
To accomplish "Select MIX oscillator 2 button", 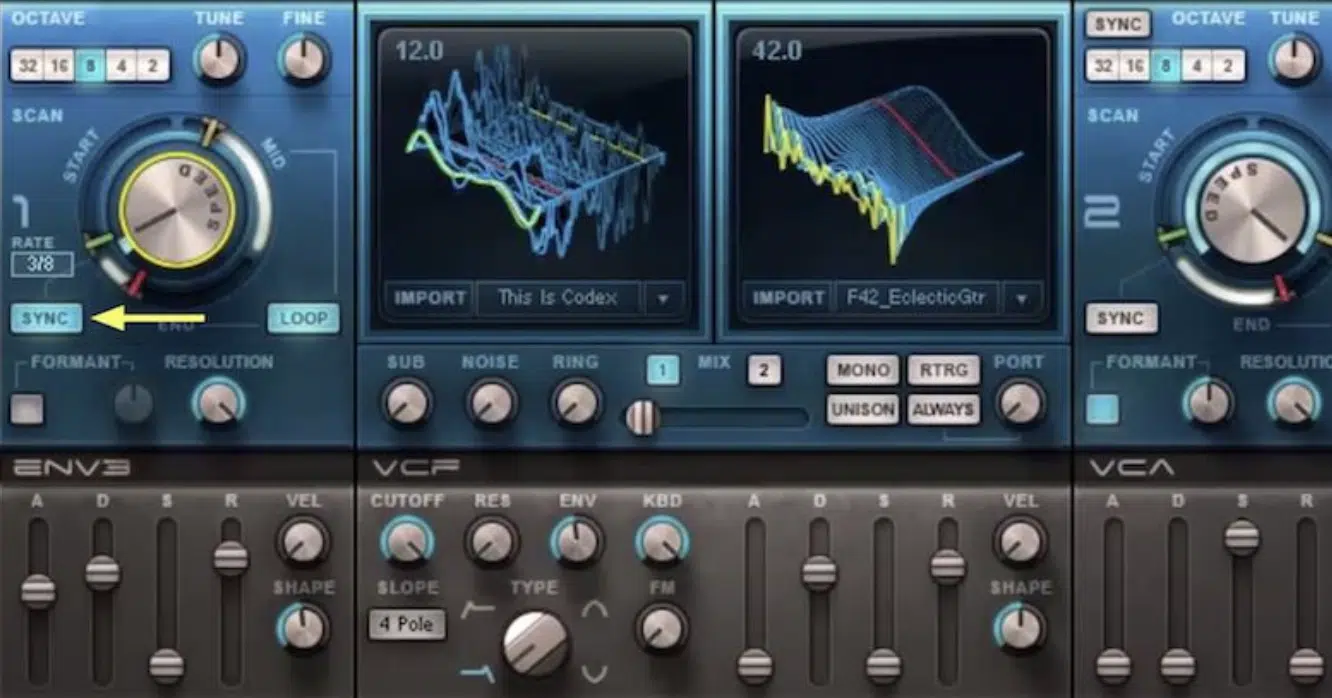I will (x=764, y=371).
